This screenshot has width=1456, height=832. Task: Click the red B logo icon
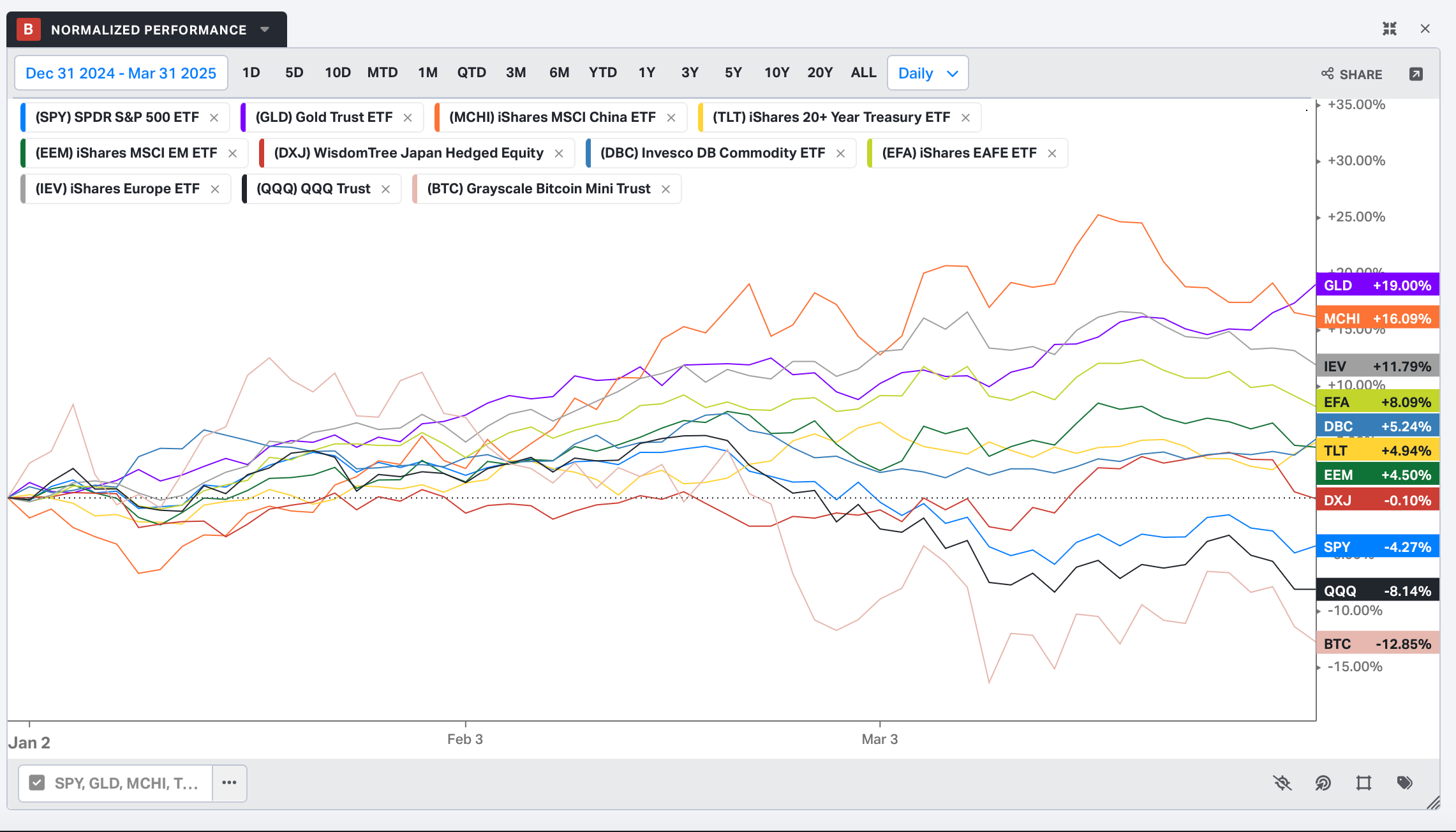pyautogui.click(x=28, y=29)
